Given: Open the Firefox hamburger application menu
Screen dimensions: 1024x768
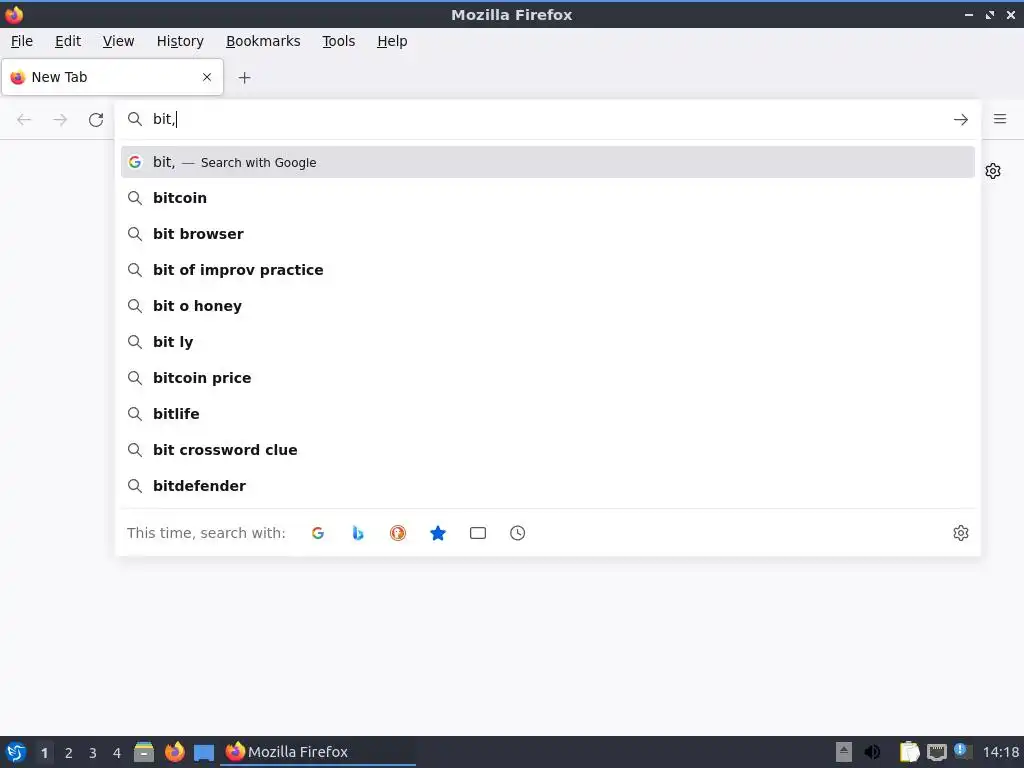Looking at the screenshot, I should pos(1000,119).
